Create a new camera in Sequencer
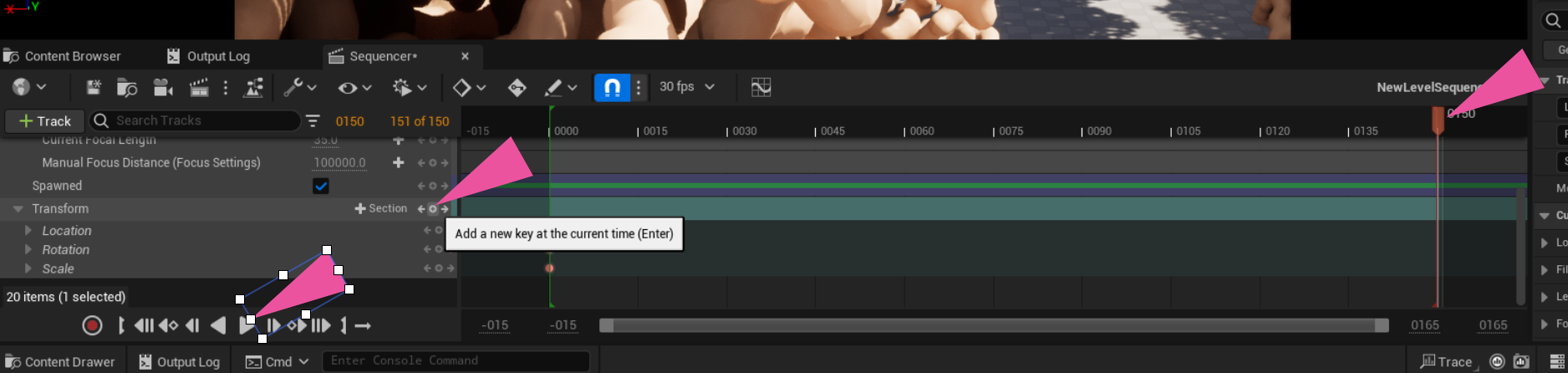 pyautogui.click(x=164, y=87)
